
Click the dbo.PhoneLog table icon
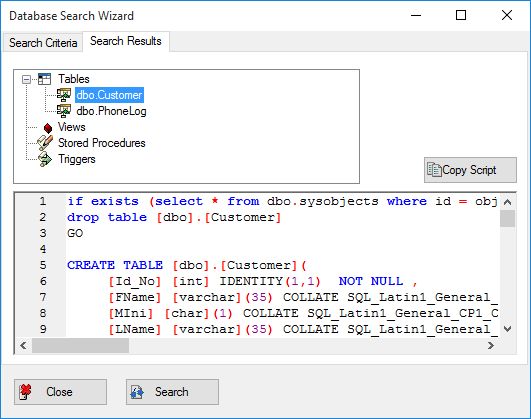64,111
